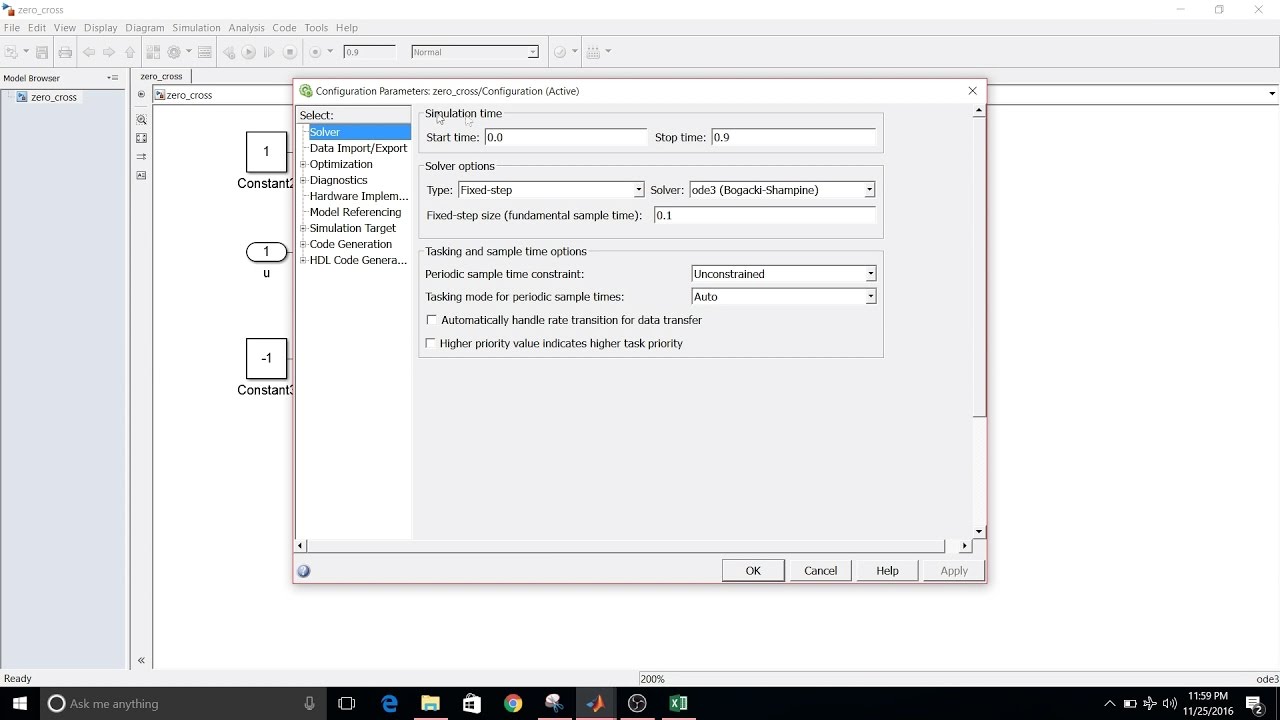Open the Analysis menu
1280x720 pixels.
(246, 28)
